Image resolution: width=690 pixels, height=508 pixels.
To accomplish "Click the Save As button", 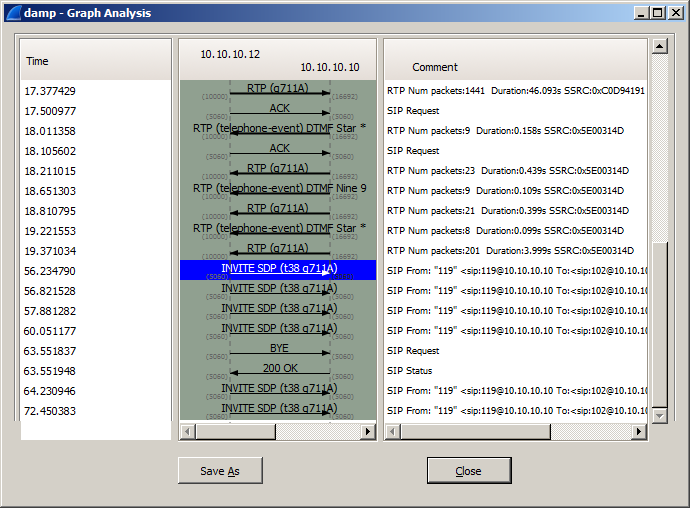I will [219, 470].
